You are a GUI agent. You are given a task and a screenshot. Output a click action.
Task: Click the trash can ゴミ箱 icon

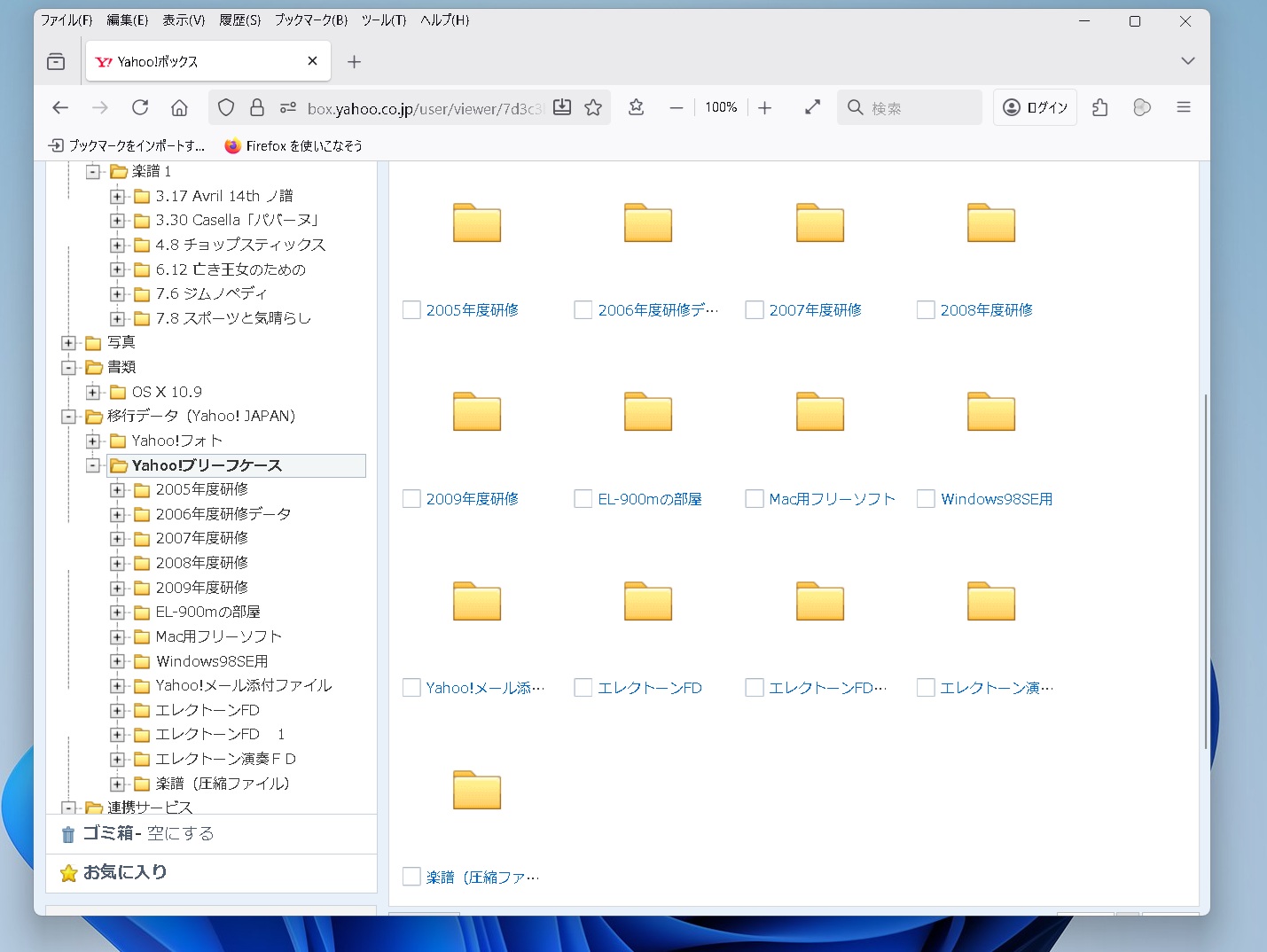pos(68,834)
